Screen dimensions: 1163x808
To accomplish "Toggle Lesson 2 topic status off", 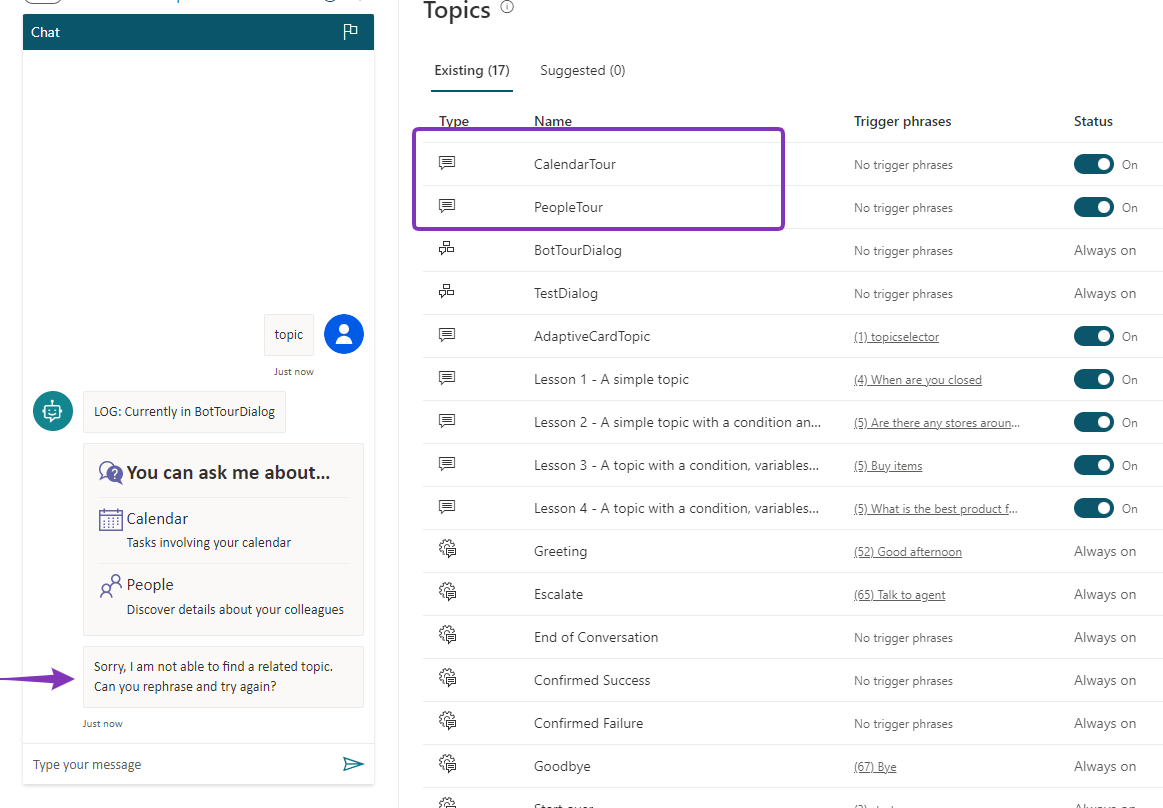I will point(1093,422).
